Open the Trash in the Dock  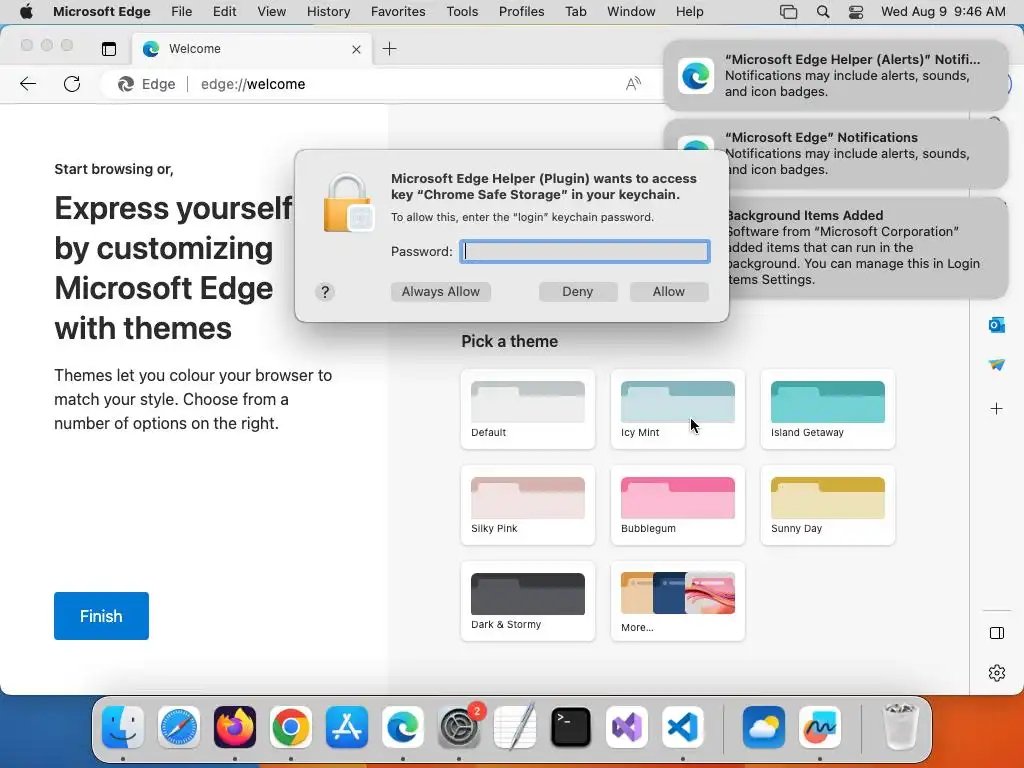pyautogui.click(x=901, y=727)
